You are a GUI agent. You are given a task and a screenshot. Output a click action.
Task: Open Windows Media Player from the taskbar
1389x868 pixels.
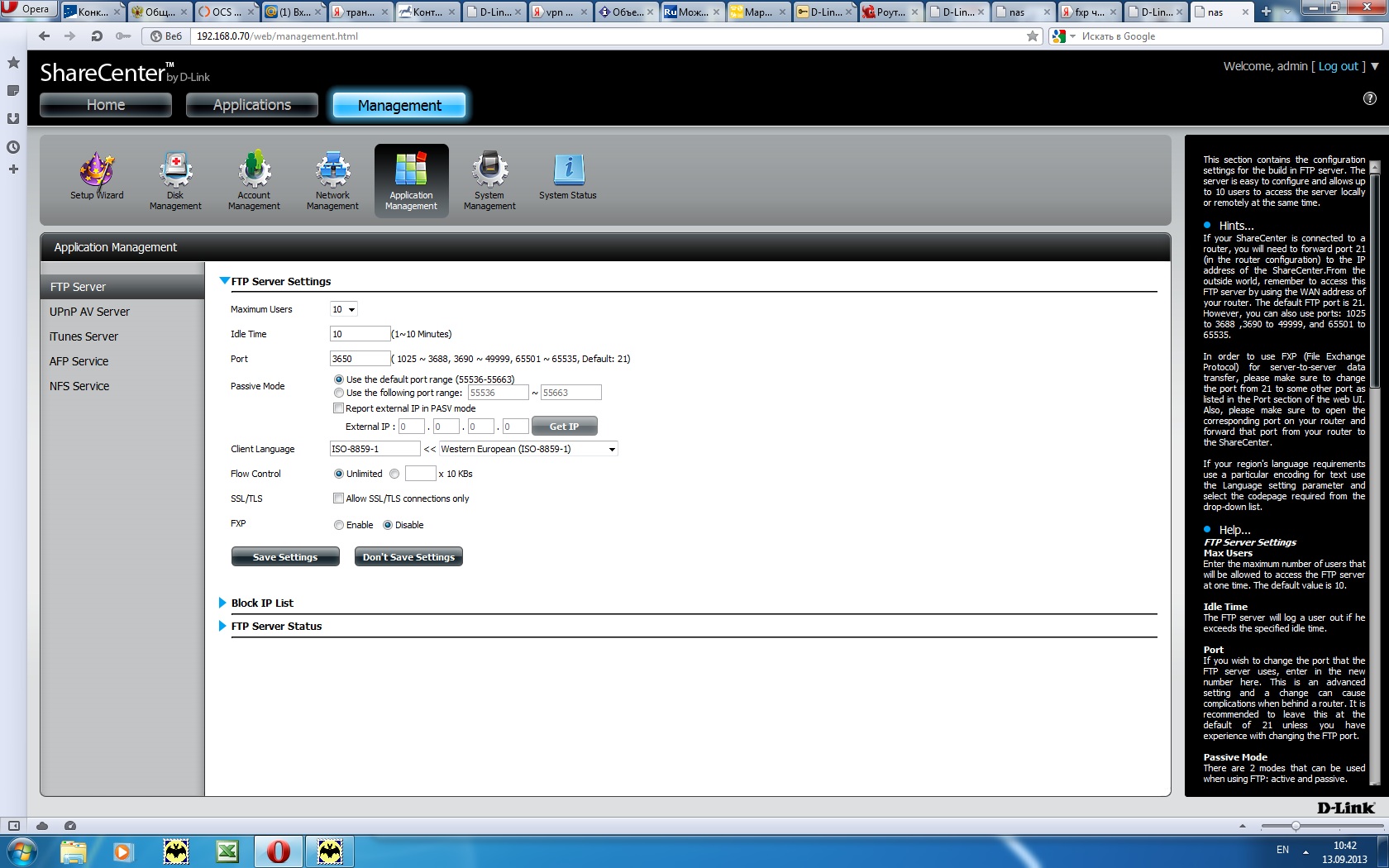coord(123,851)
